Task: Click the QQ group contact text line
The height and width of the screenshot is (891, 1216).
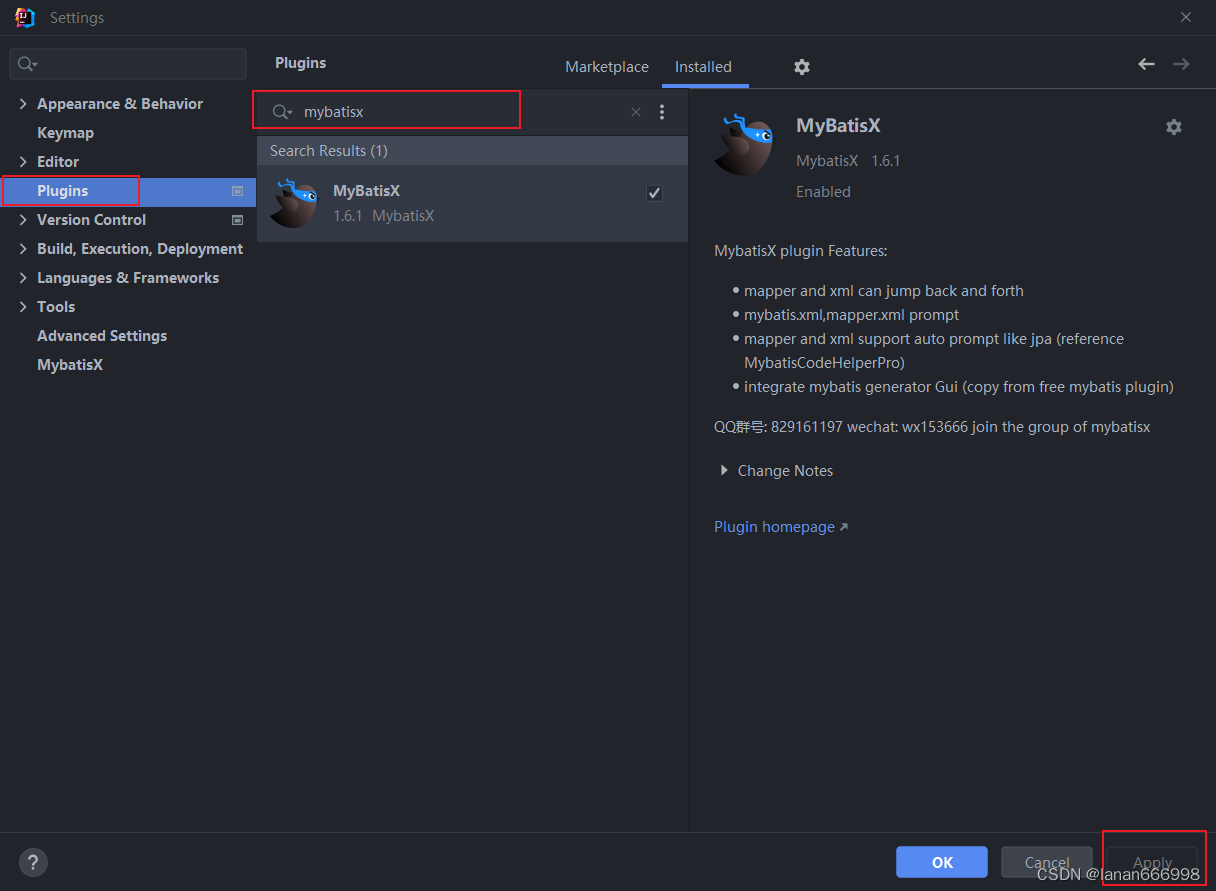Action: (x=932, y=427)
